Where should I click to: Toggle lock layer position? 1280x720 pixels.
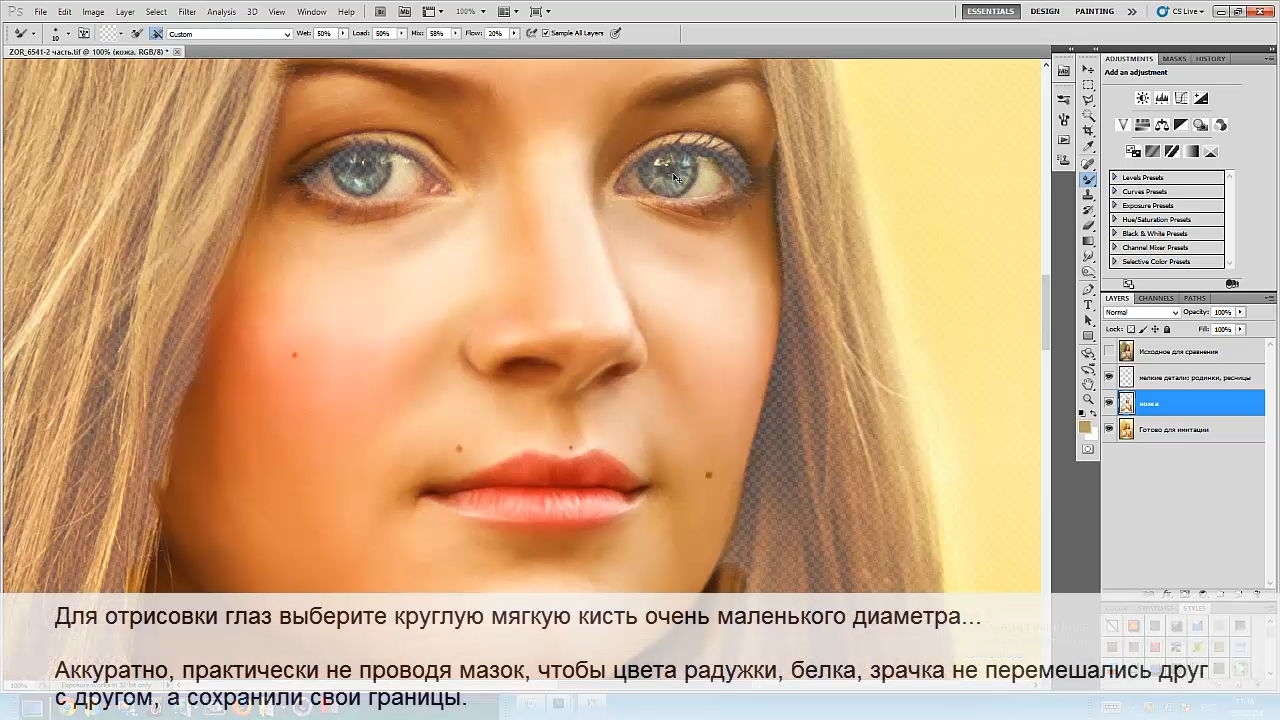(x=1155, y=329)
